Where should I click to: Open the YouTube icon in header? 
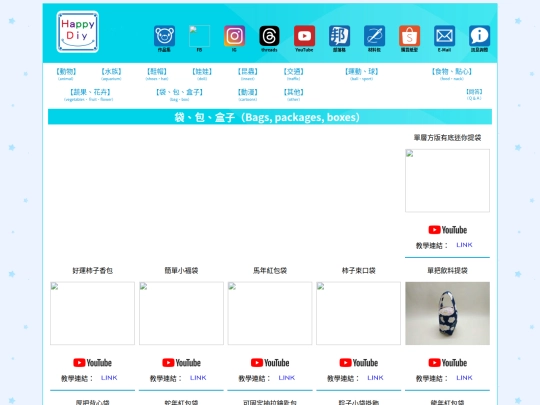point(304,36)
